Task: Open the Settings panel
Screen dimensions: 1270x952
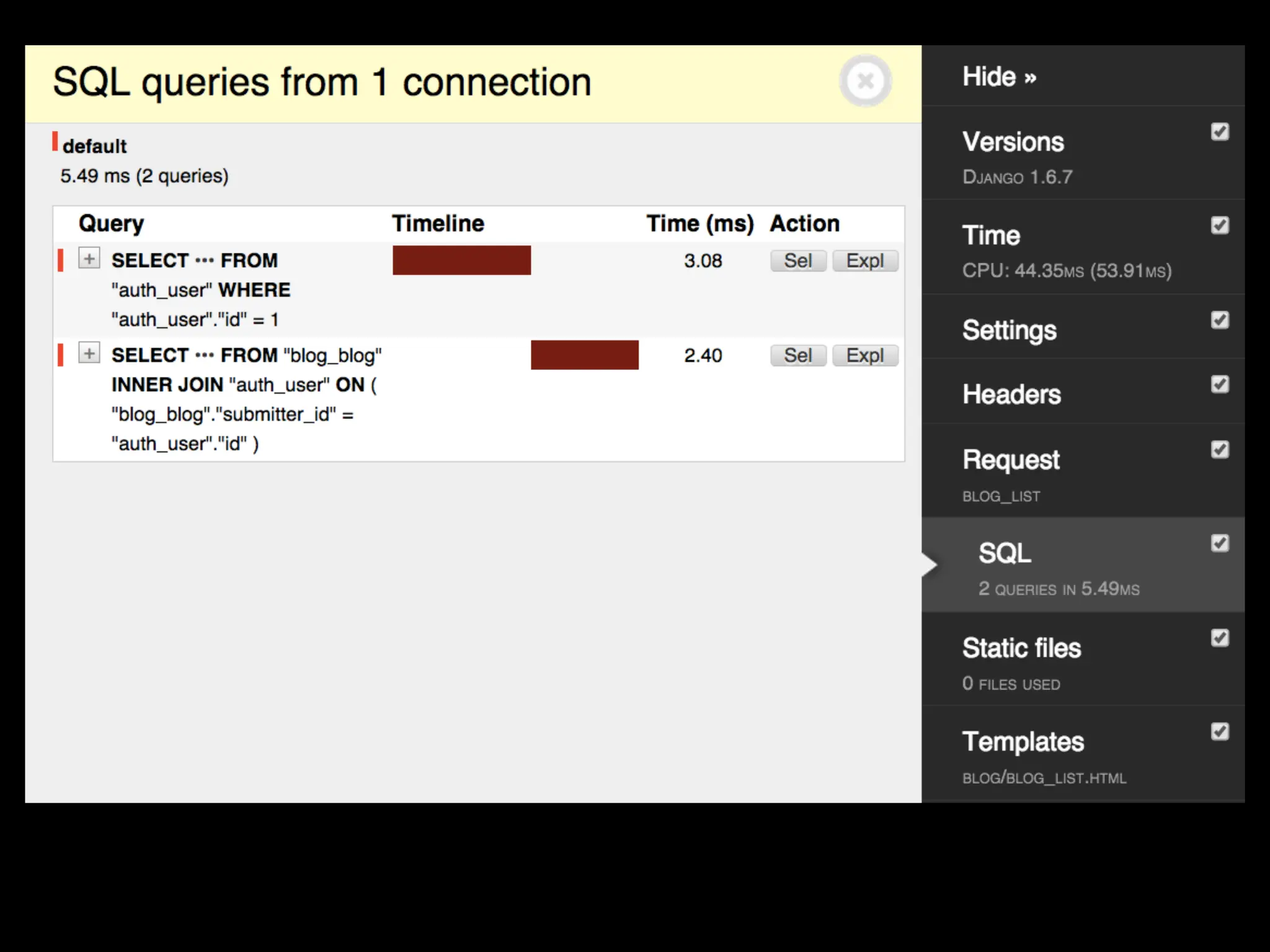Action: click(1009, 330)
